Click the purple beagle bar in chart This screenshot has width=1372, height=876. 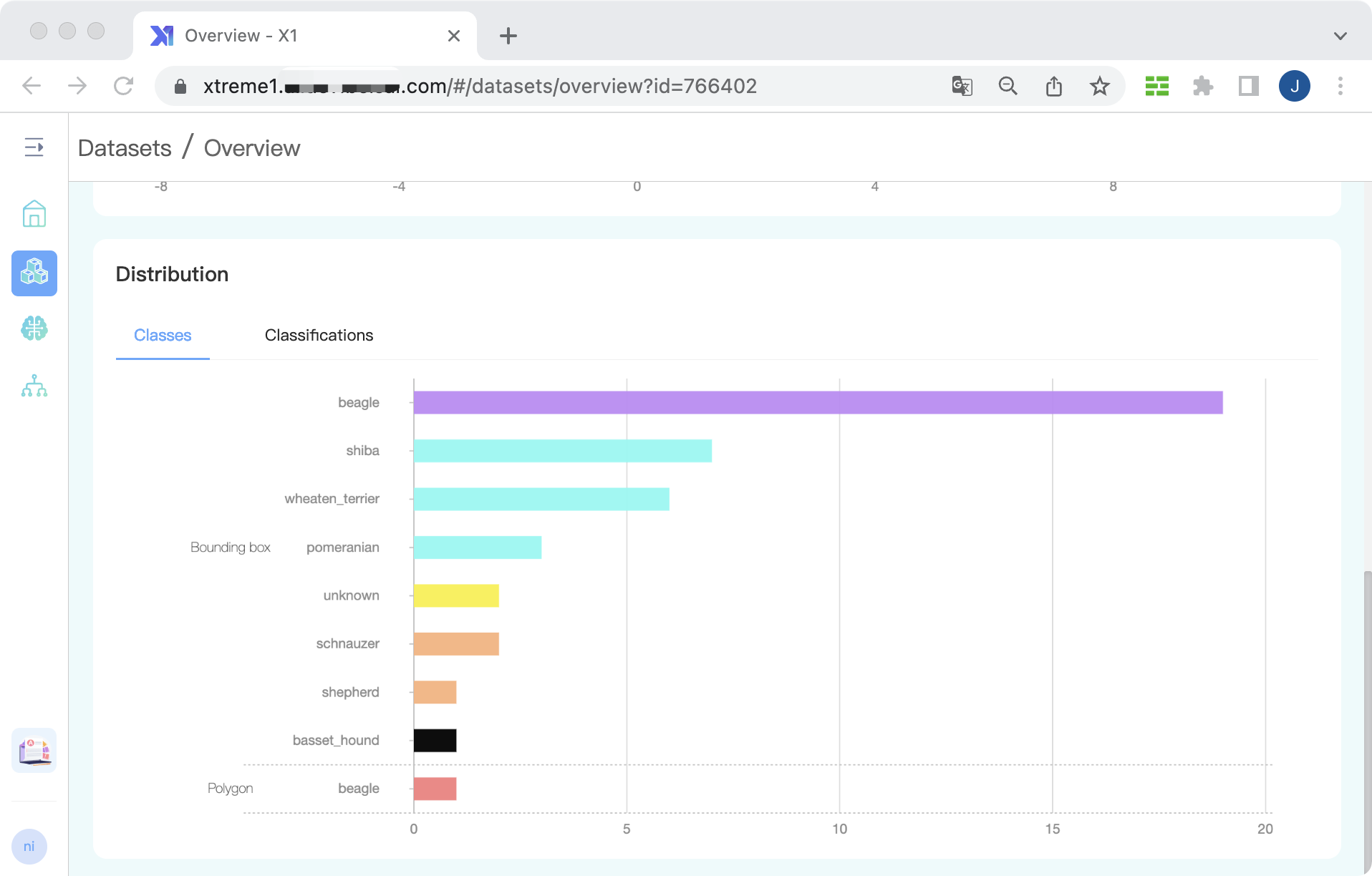point(817,402)
